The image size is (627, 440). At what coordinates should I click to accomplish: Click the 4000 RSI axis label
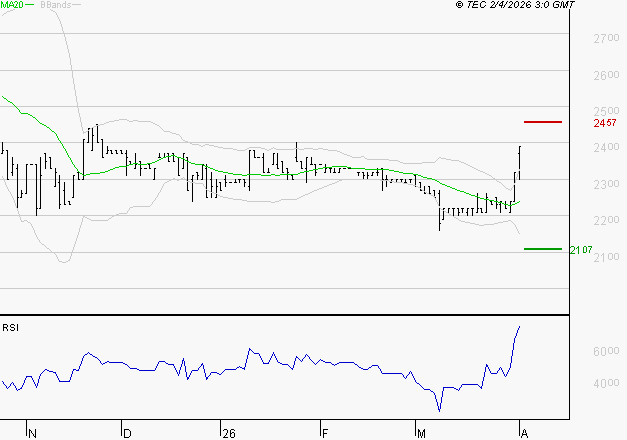(x=606, y=384)
